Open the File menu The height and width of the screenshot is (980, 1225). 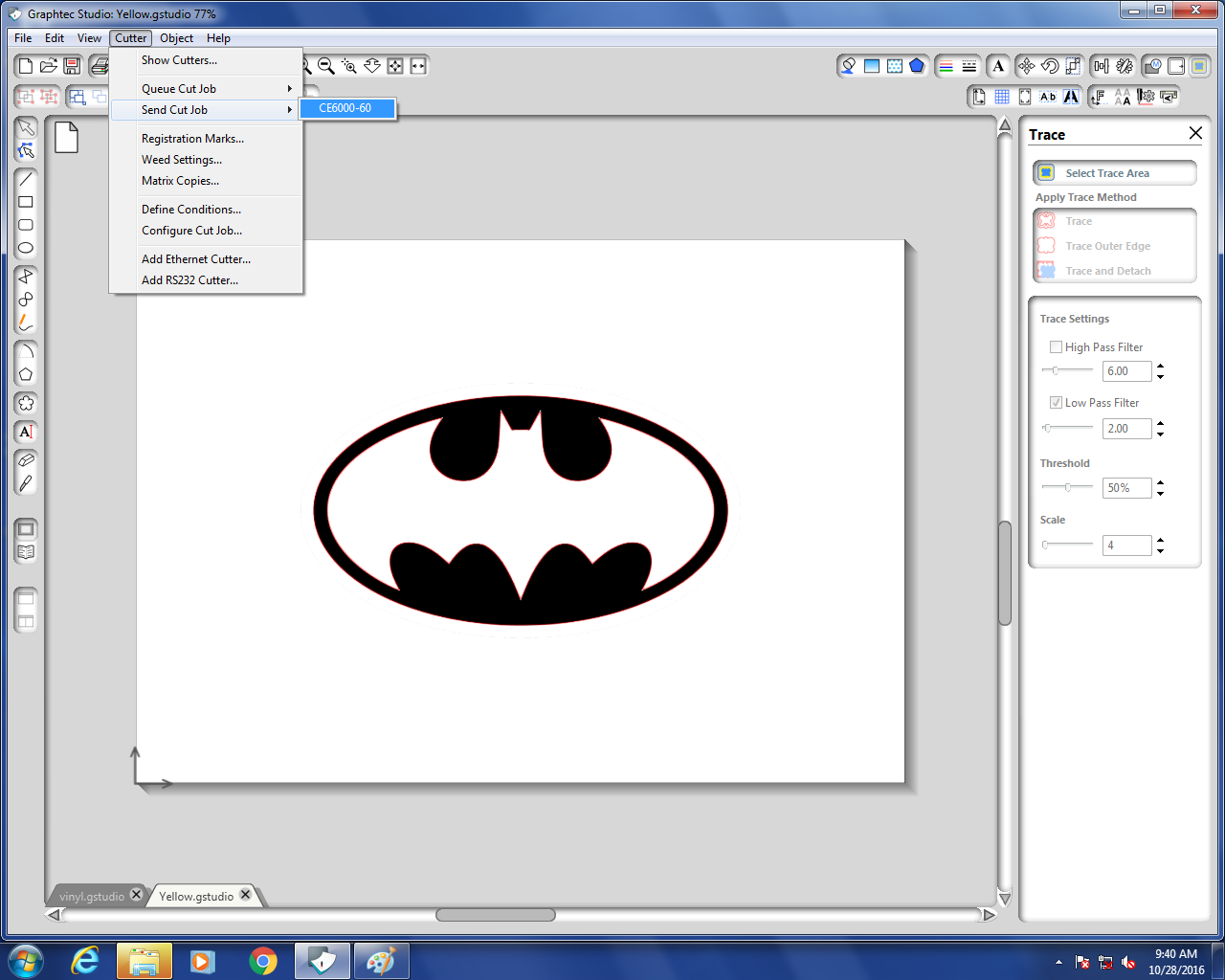point(23,38)
